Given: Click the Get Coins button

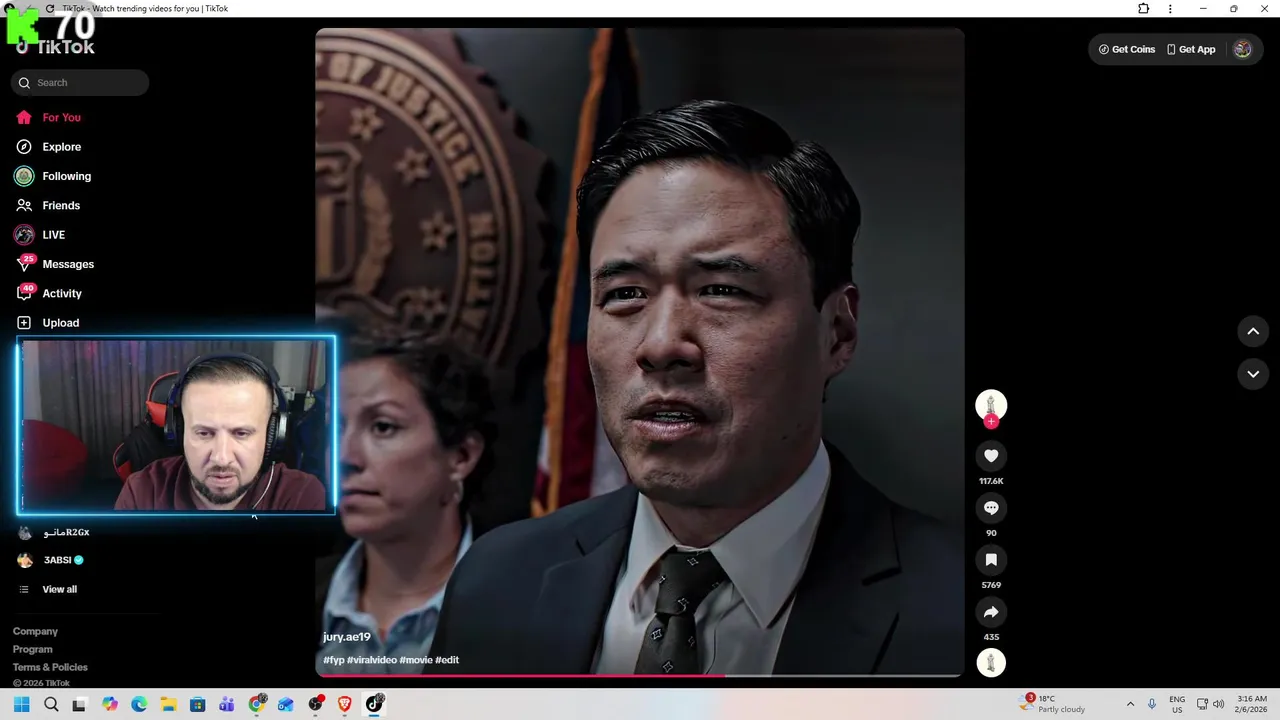Looking at the screenshot, I should point(1127,49).
